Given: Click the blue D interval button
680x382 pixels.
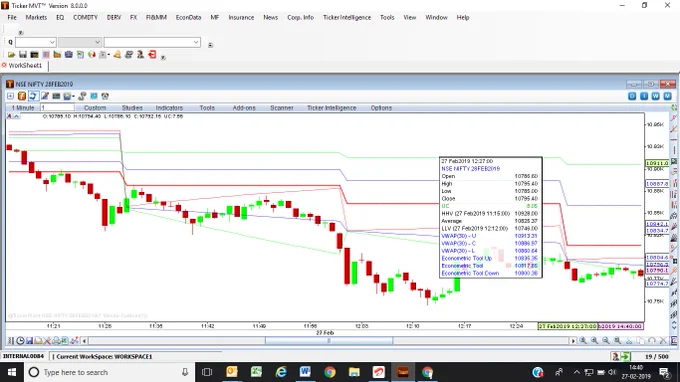Looking at the screenshot, I should [632, 96].
